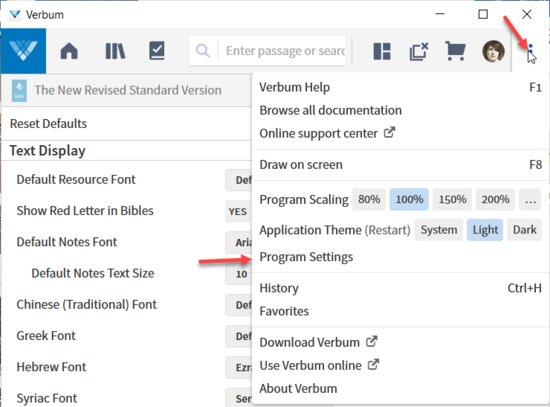Open Default Notes Text Size dropdown
The height and width of the screenshot is (407, 550).
click(x=239, y=274)
